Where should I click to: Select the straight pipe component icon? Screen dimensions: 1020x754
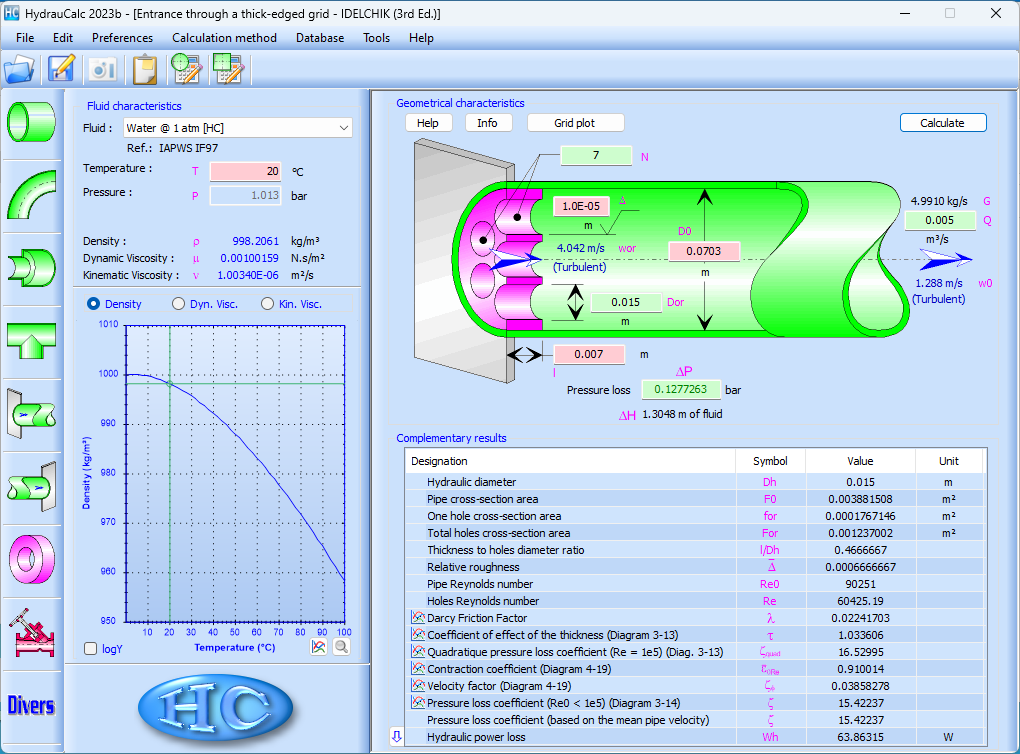pos(31,121)
